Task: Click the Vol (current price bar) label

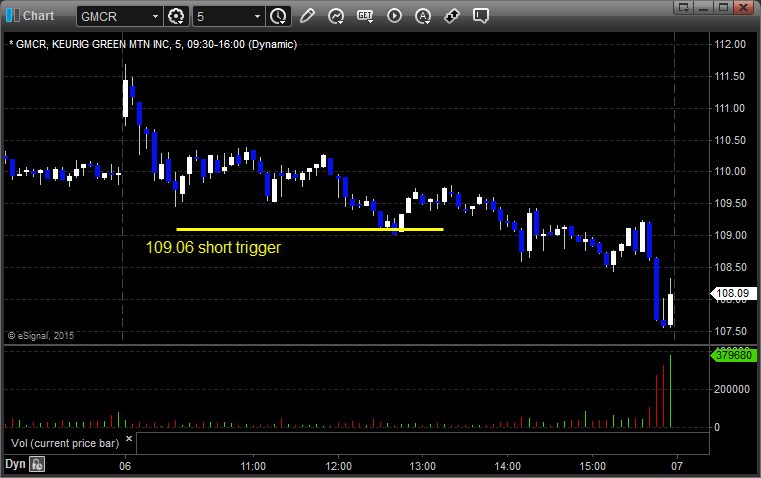Action: (65, 443)
